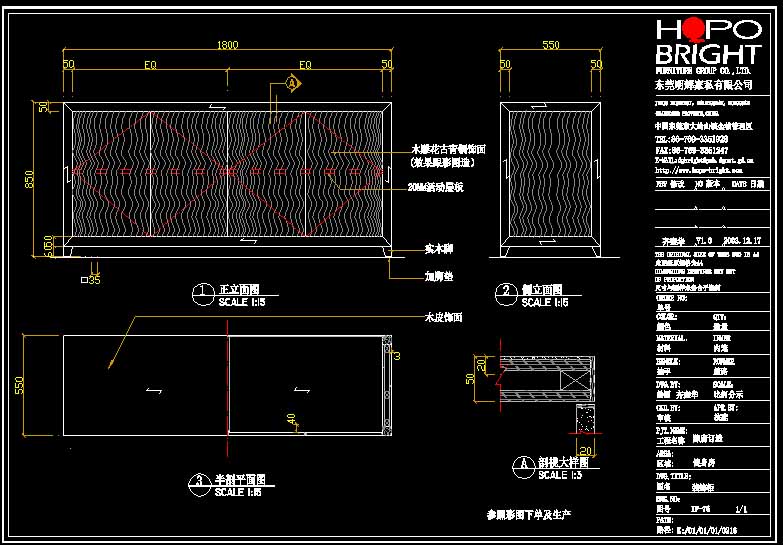Click the 550 dimension above side elevation
Screen dimensions: 783x545
(550, 45)
